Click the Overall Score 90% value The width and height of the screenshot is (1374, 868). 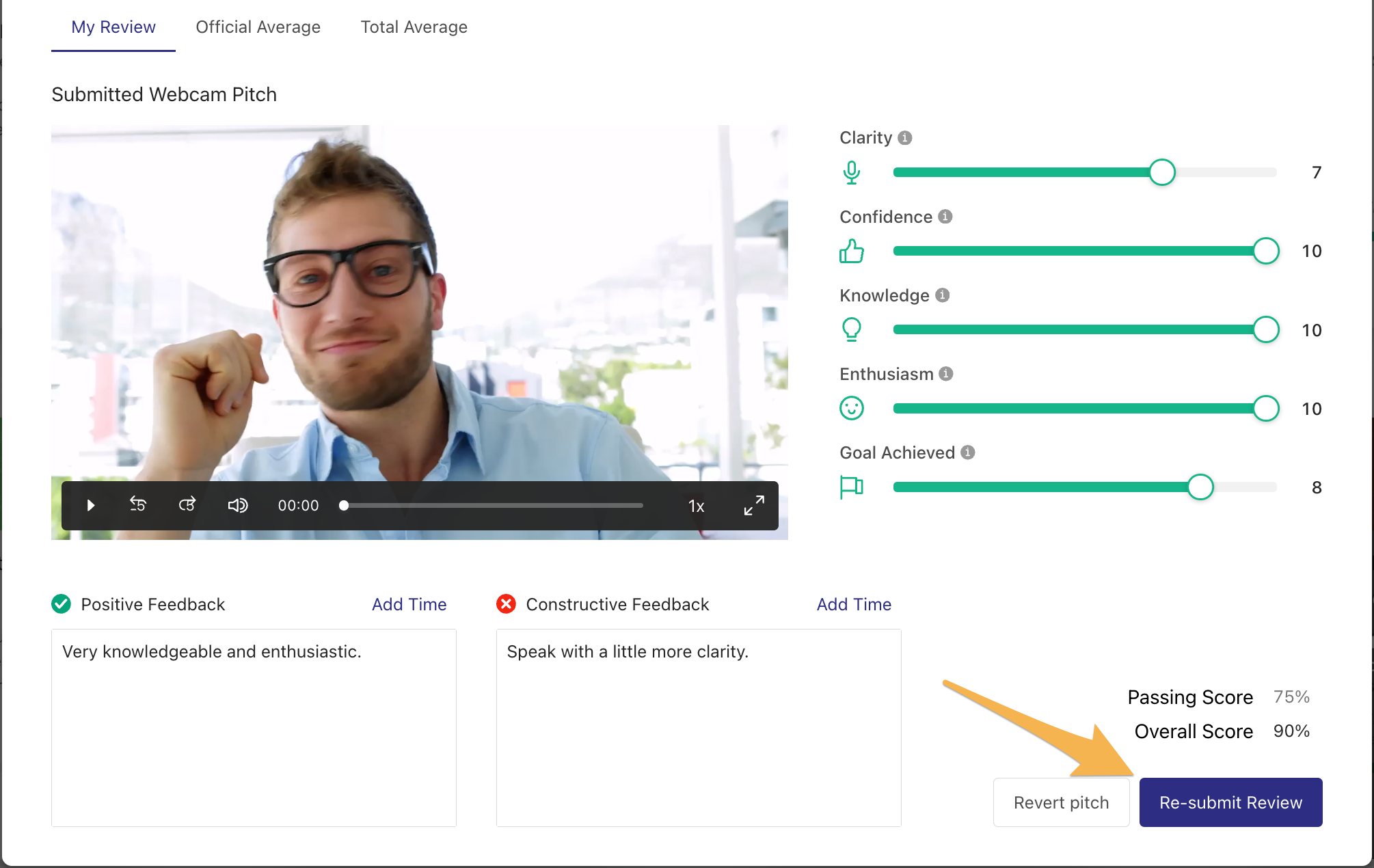coord(1291,731)
